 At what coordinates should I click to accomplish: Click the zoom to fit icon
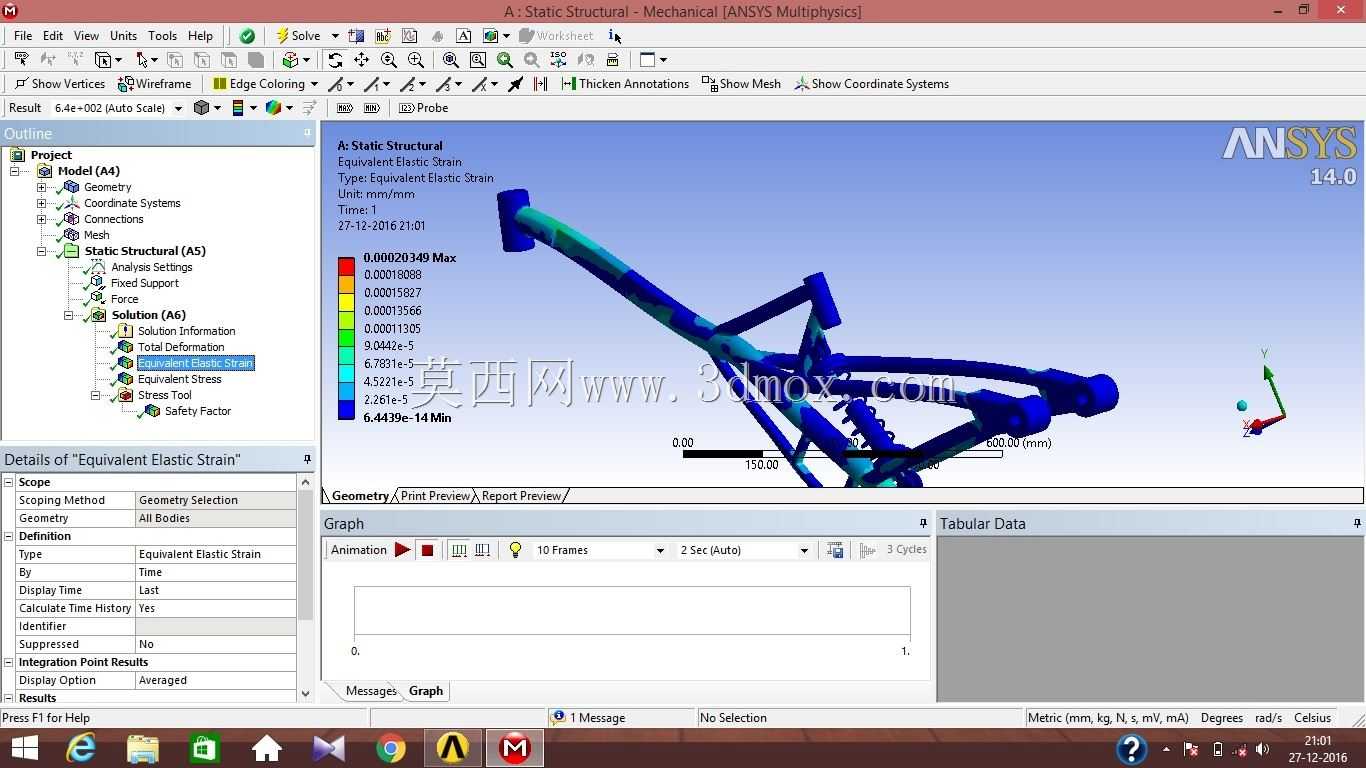(x=451, y=60)
